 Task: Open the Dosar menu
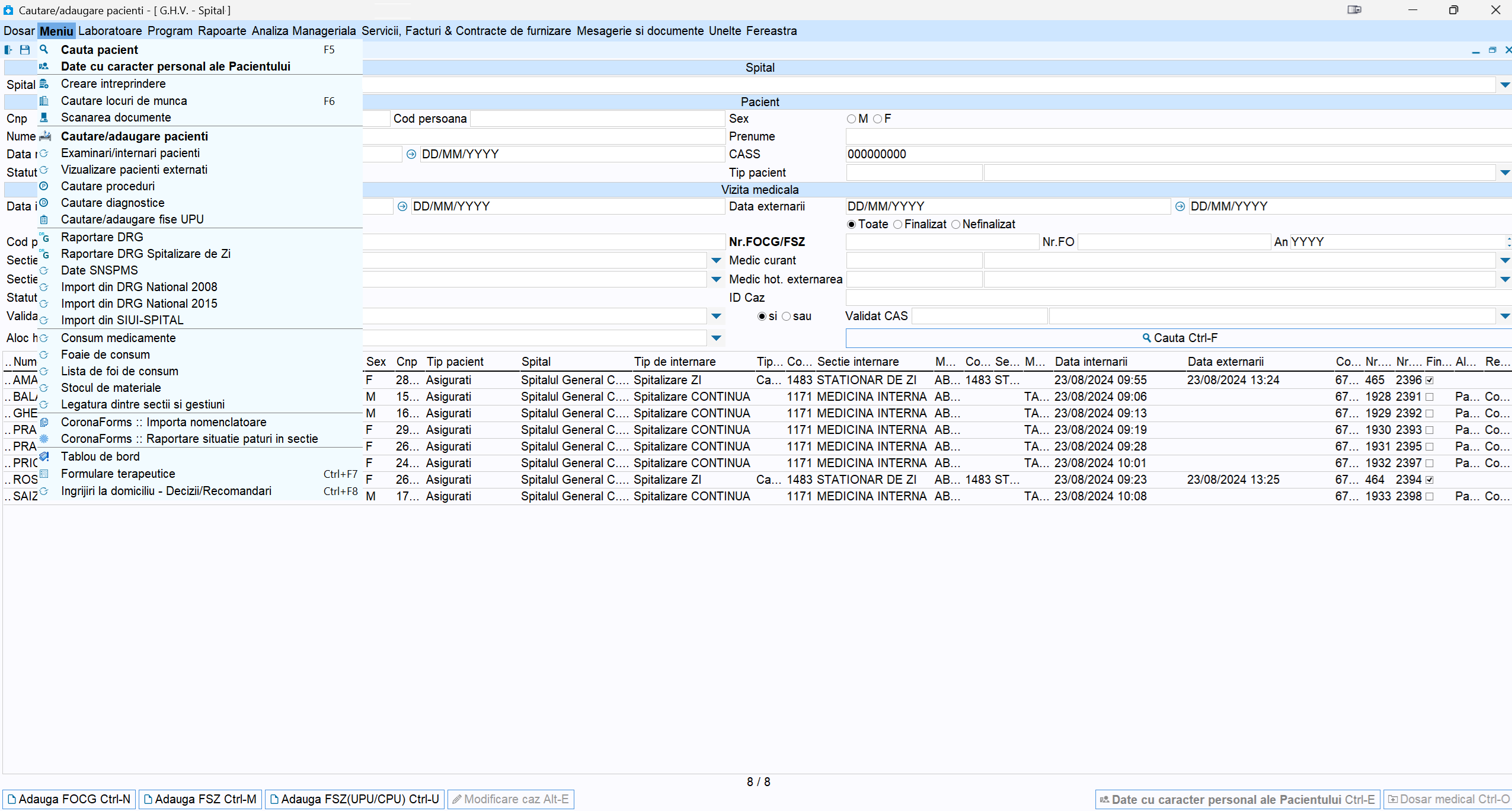(19, 31)
